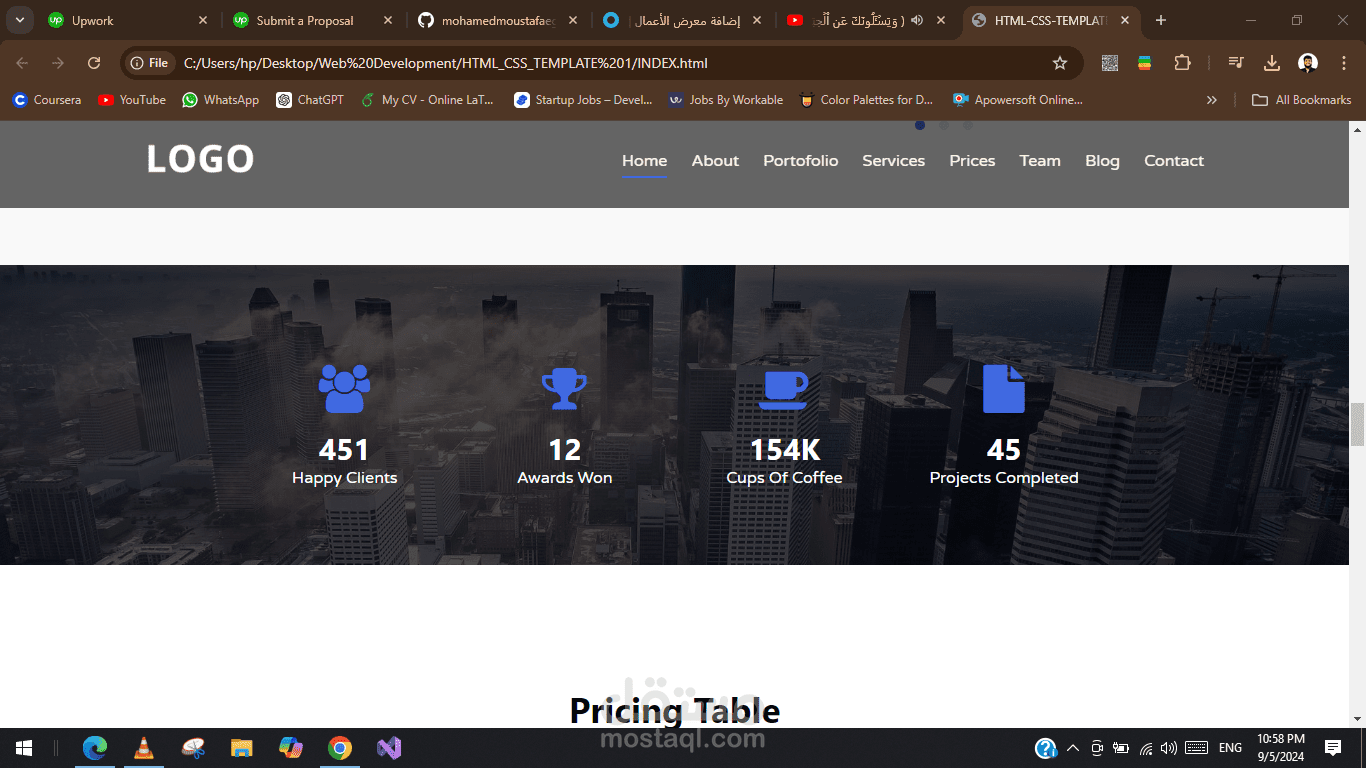Open Chrome downloads
Image resolution: width=1366 pixels, height=768 pixels.
(1272, 63)
